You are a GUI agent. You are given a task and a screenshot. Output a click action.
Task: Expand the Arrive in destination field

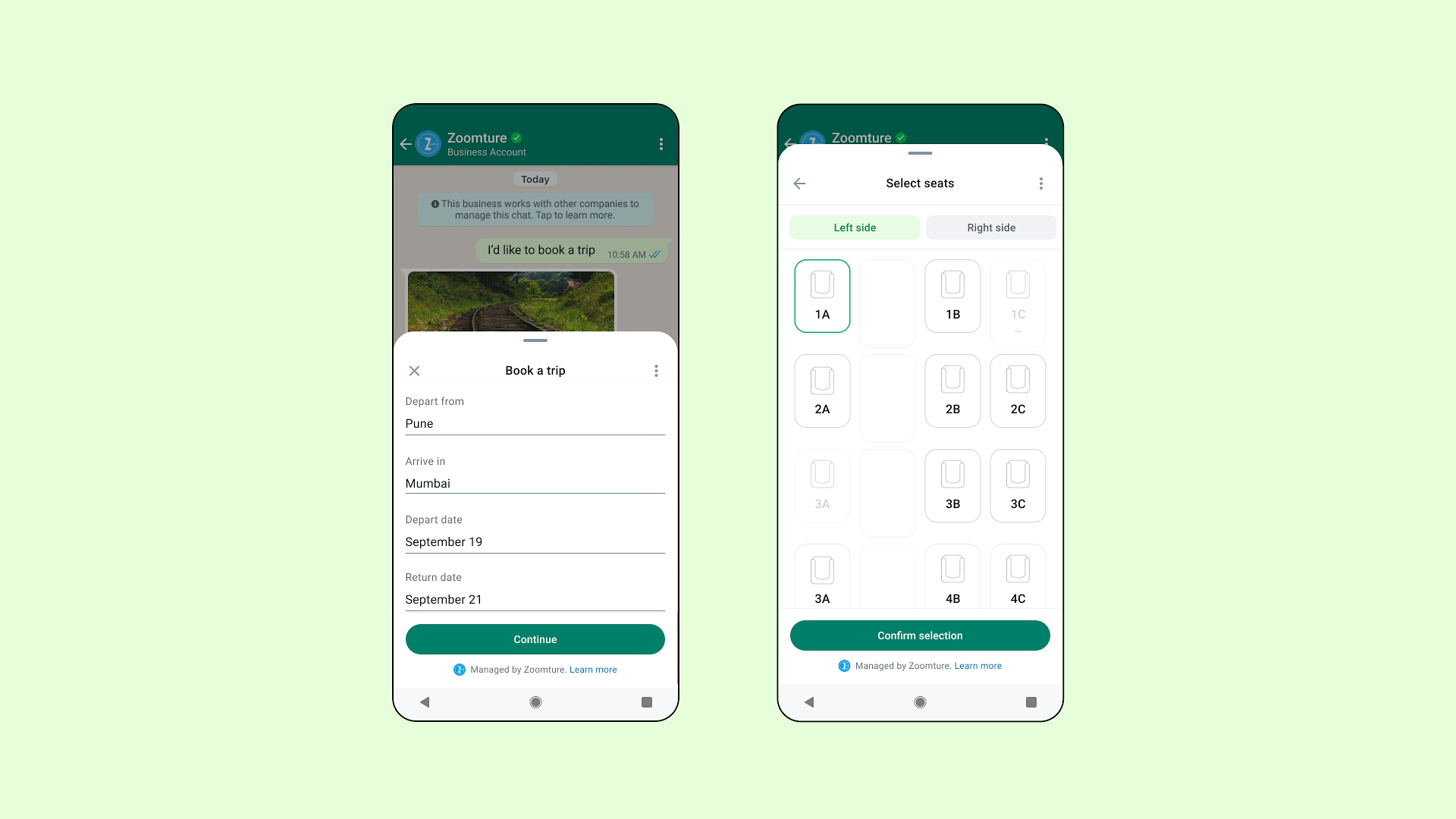point(535,483)
